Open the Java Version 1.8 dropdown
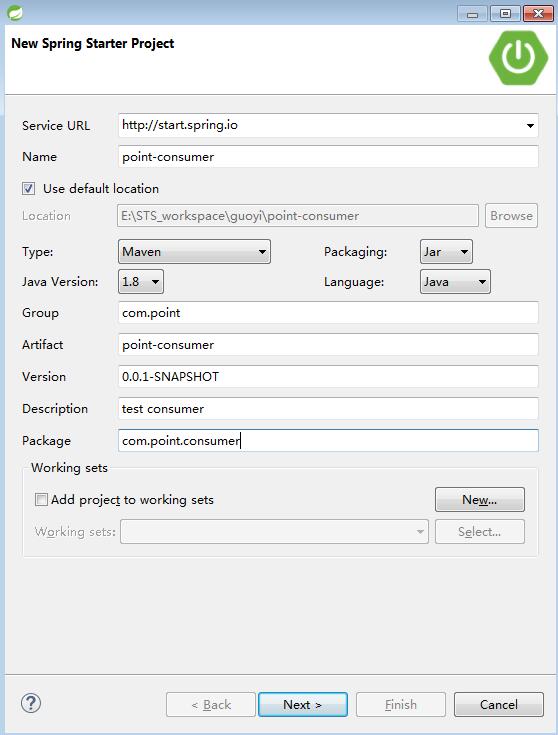The width and height of the screenshot is (558, 735). pos(141,282)
